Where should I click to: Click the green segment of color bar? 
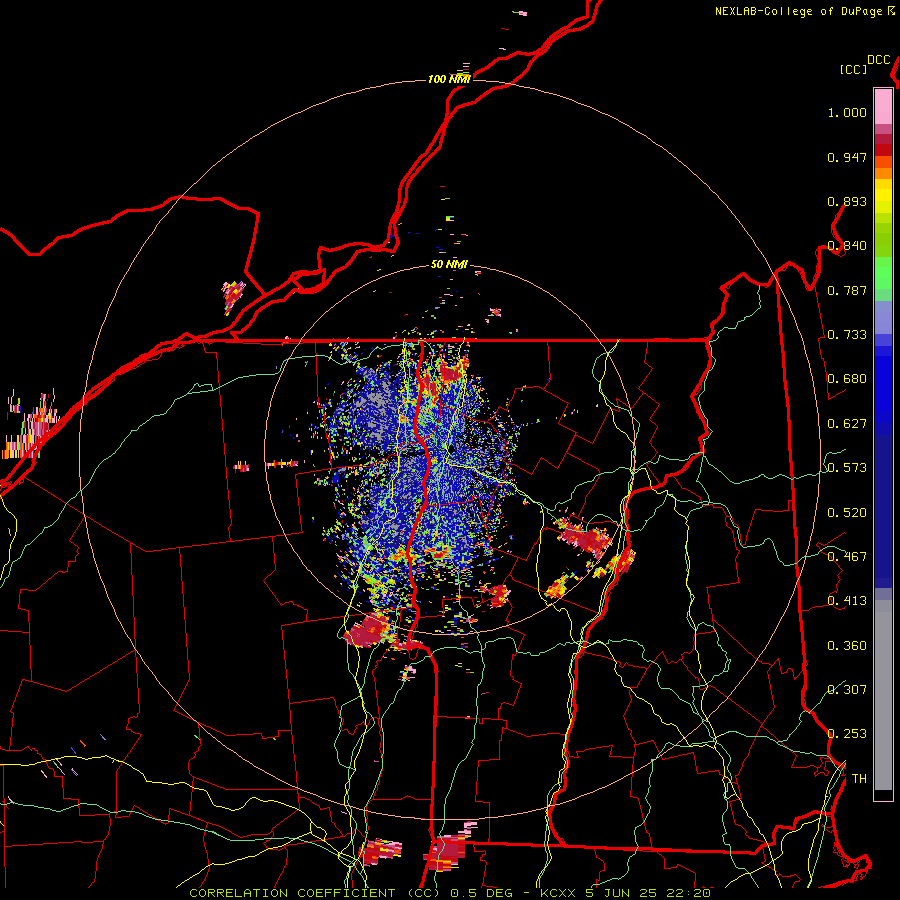[x=883, y=273]
